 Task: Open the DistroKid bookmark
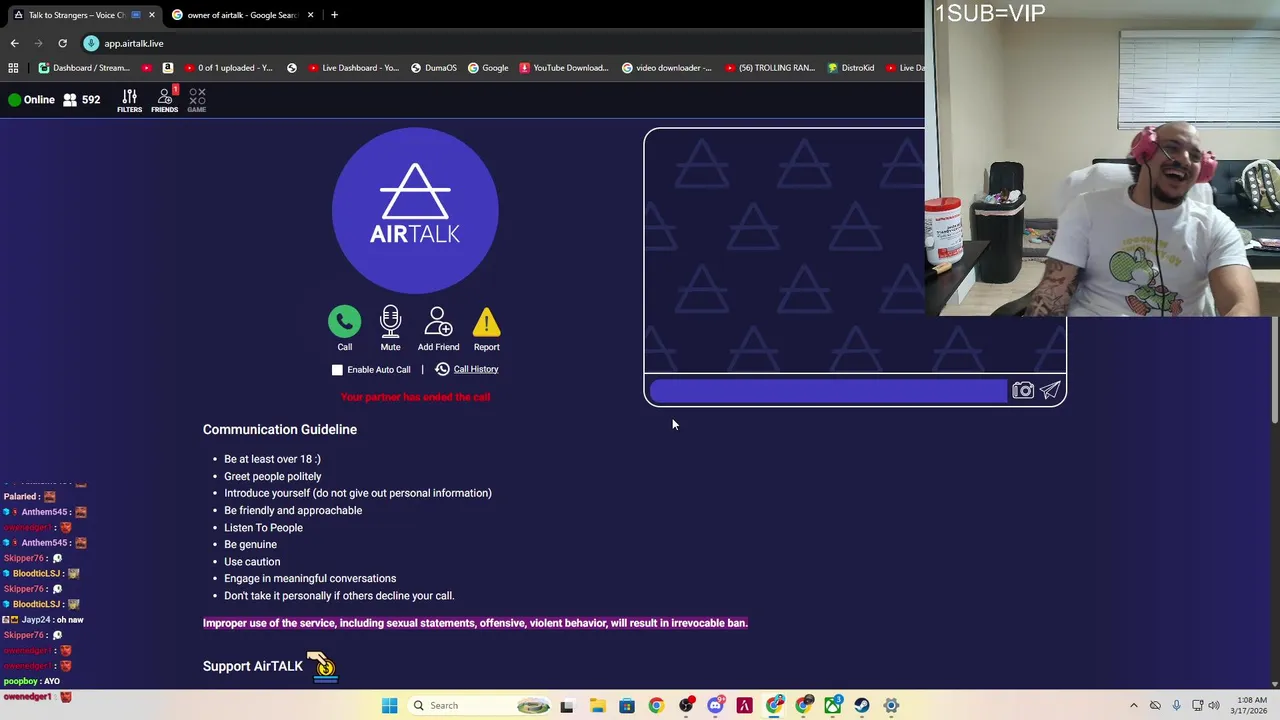click(x=850, y=68)
